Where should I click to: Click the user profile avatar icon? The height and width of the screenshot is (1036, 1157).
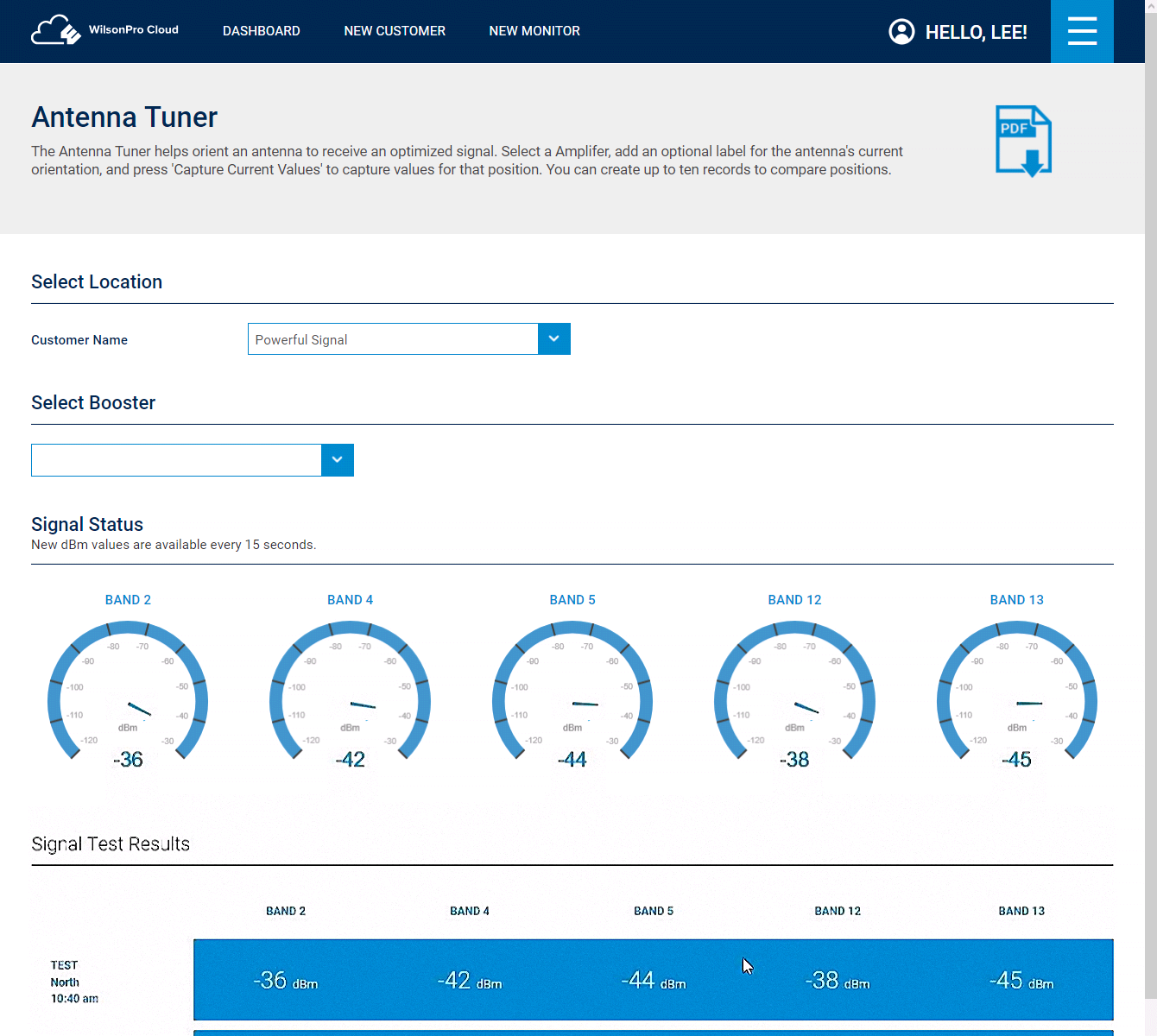(x=901, y=32)
